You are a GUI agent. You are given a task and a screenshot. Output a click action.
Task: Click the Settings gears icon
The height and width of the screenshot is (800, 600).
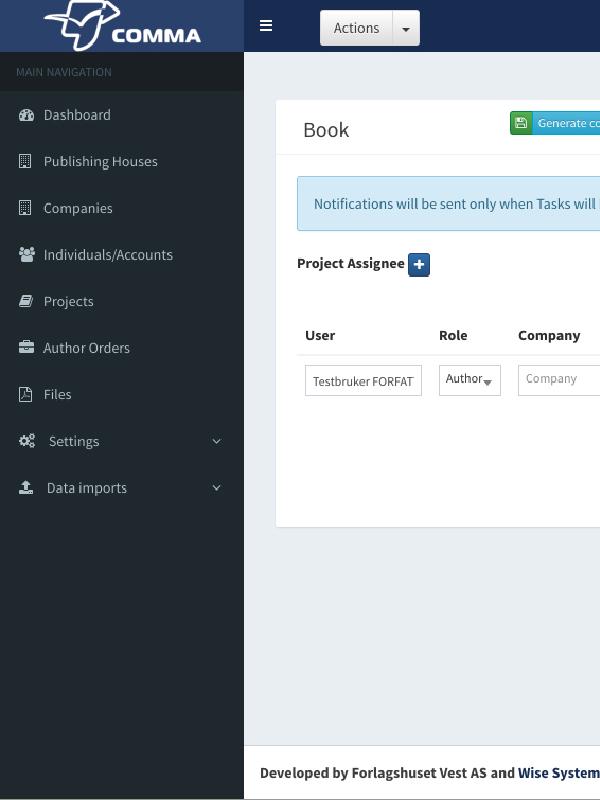[x=27, y=441]
